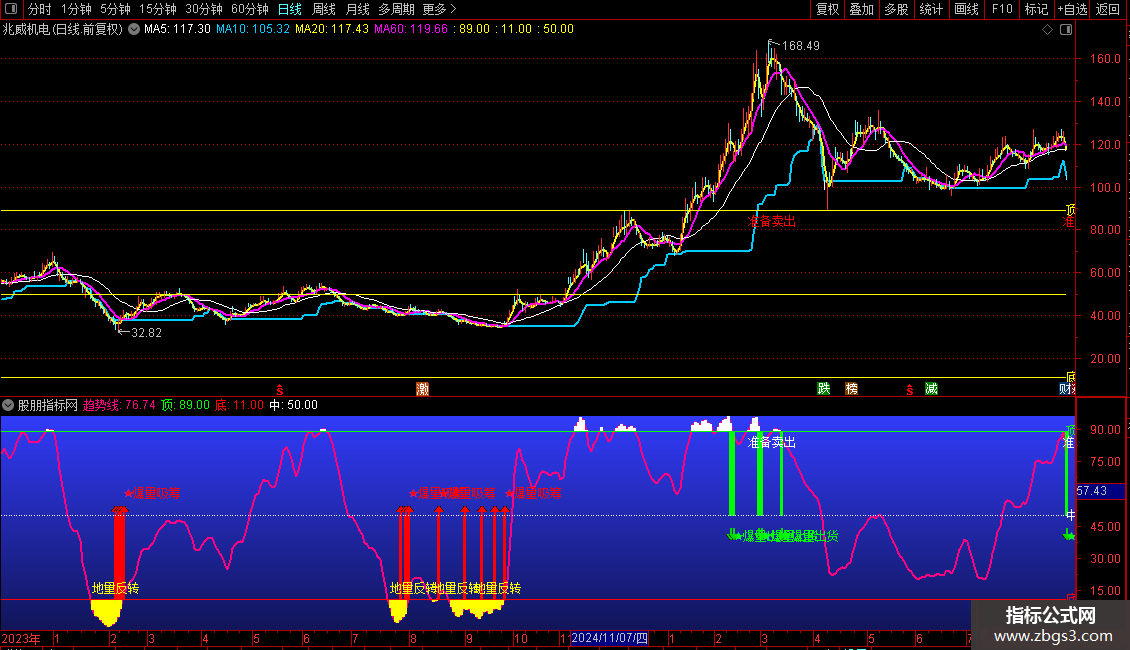Click the 爆量吸筹 label near February 2023
The width and height of the screenshot is (1130, 650).
(x=152, y=494)
